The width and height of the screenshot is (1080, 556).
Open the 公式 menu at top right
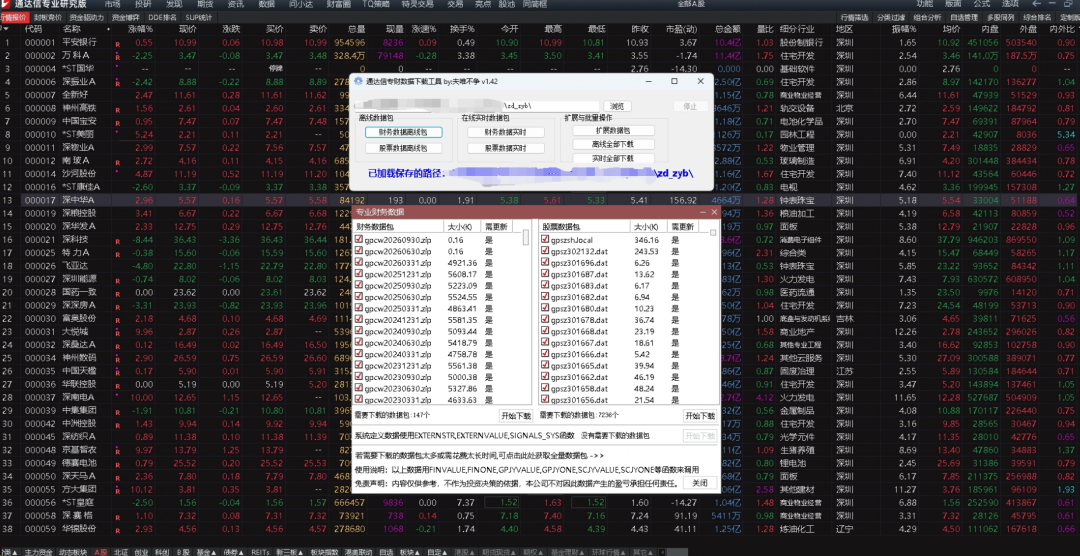(982, 4)
